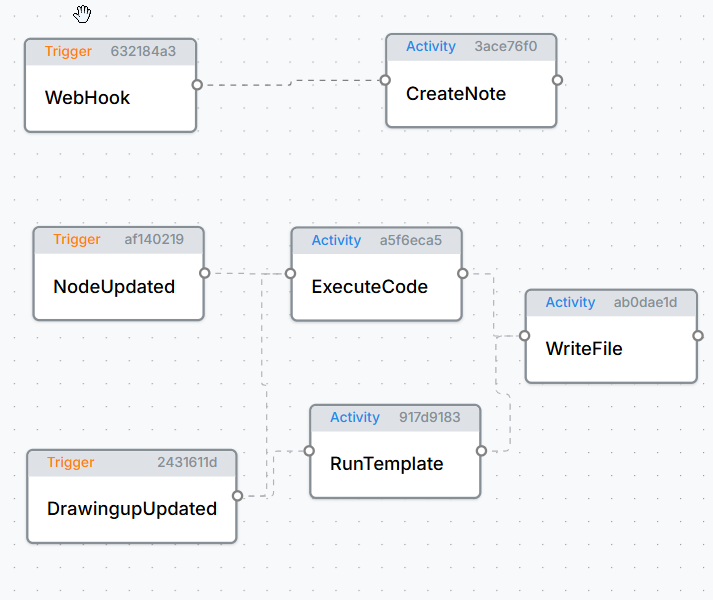Click the RunTemplate input port
The height and width of the screenshot is (600, 713).
pyautogui.click(x=310, y=451)
